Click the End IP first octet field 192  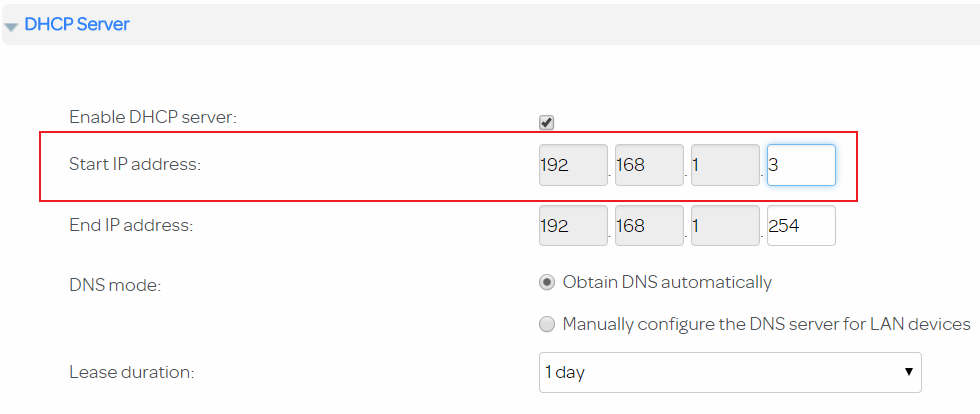point(573,226)
